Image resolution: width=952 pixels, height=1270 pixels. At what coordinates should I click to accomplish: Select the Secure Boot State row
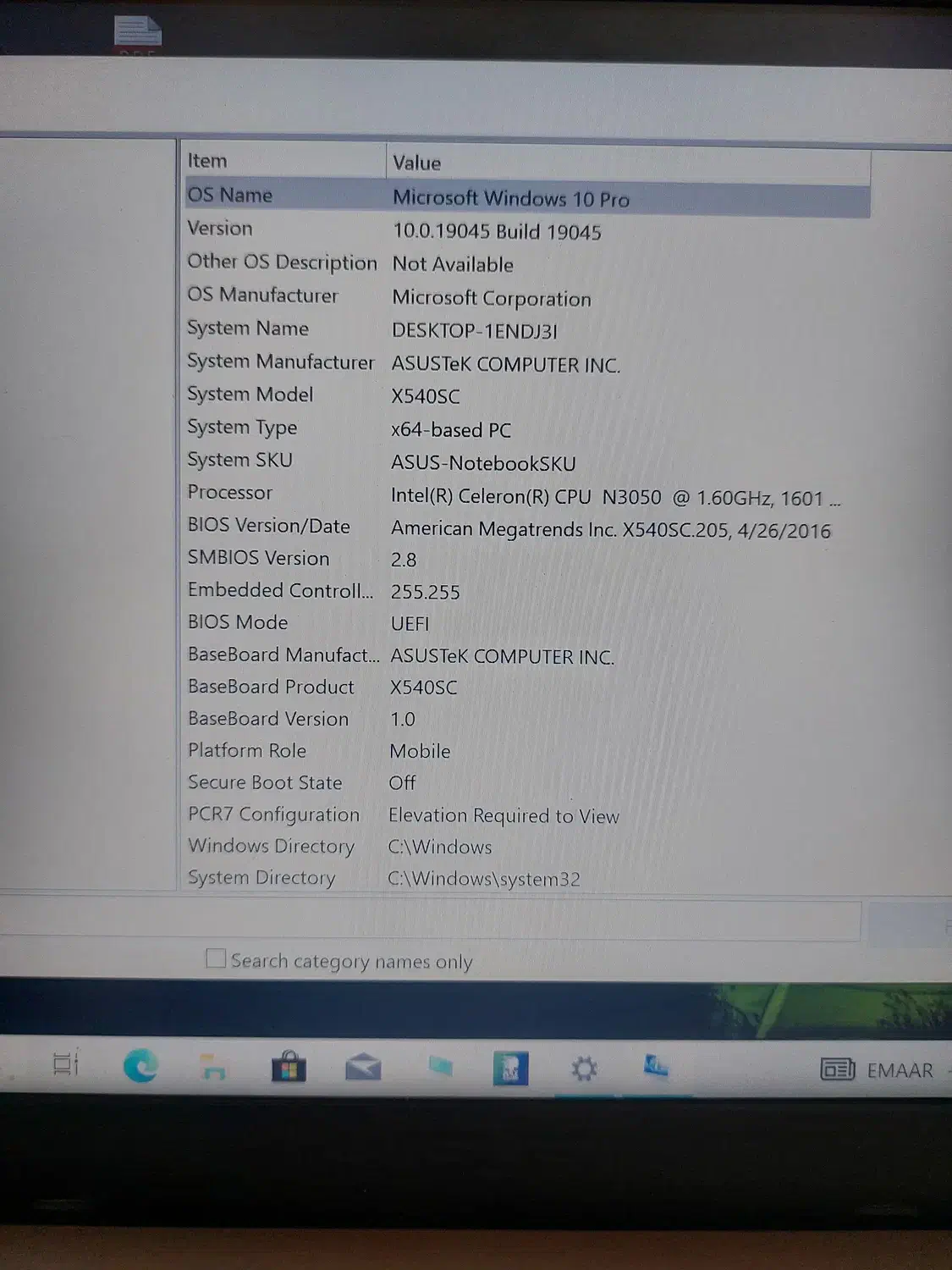coord(527,783)
